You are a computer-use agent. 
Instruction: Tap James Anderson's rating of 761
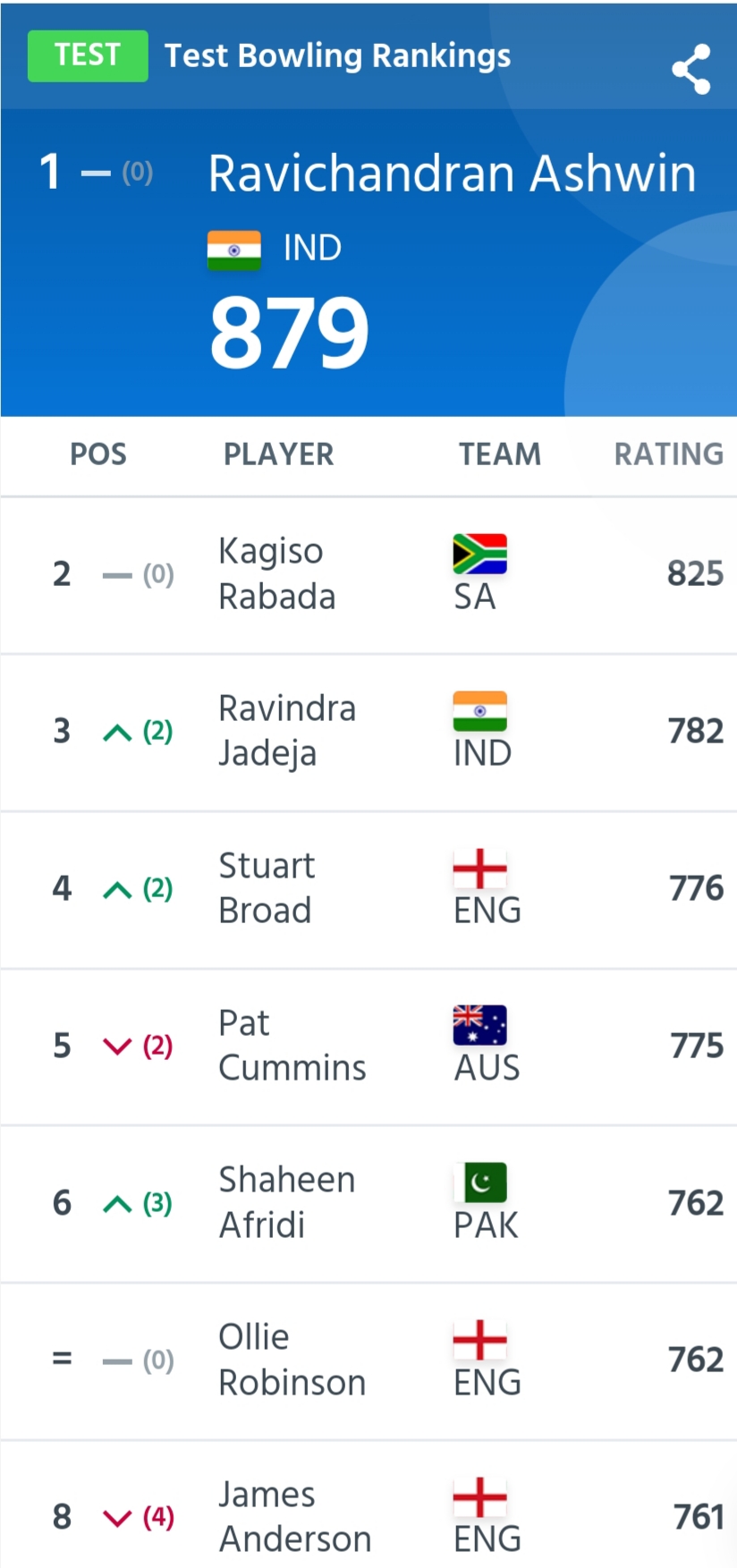pyautogui.click(x=699, y=1517)
